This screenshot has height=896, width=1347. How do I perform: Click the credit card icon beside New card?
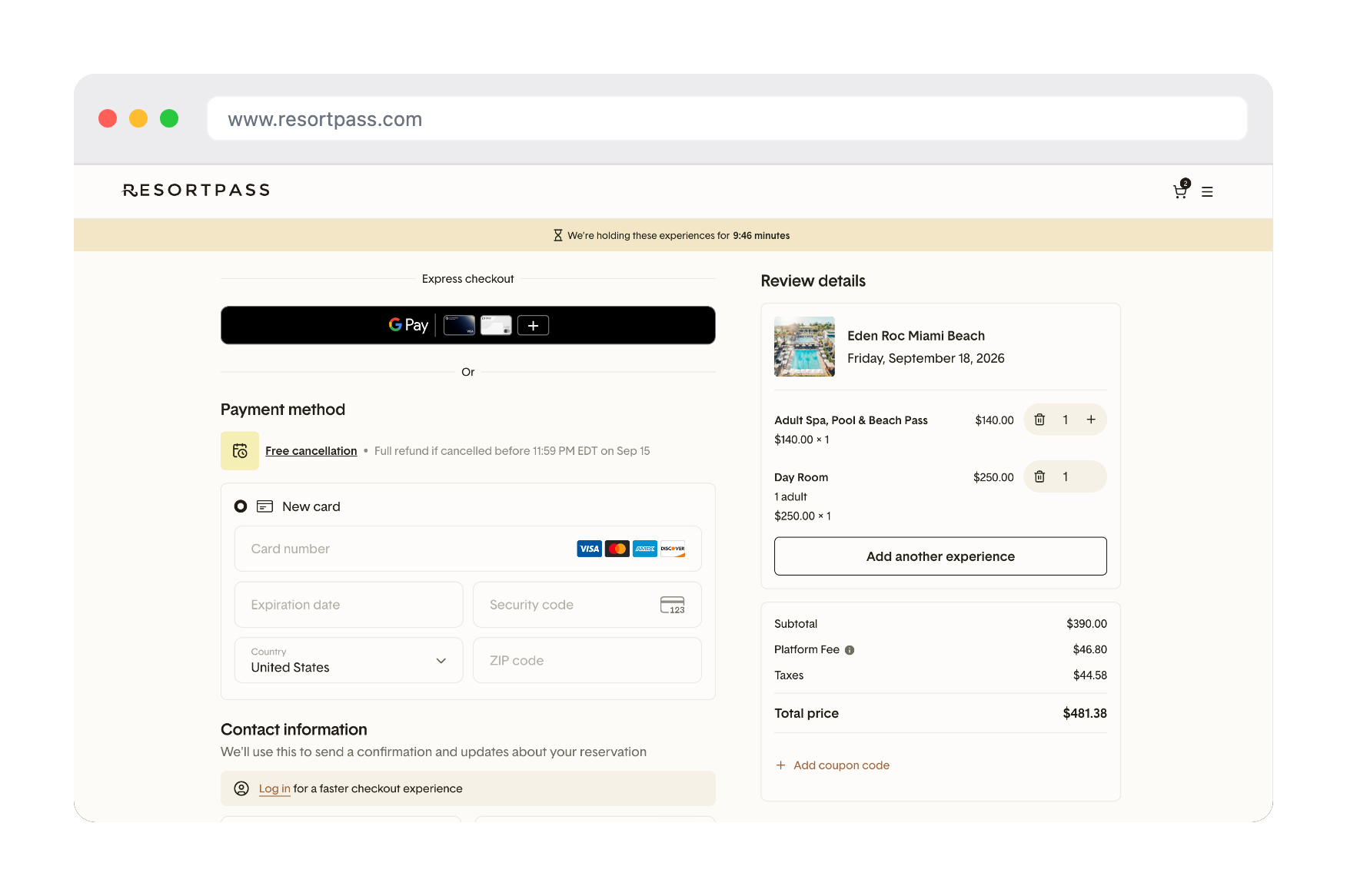tap(265, 506)
